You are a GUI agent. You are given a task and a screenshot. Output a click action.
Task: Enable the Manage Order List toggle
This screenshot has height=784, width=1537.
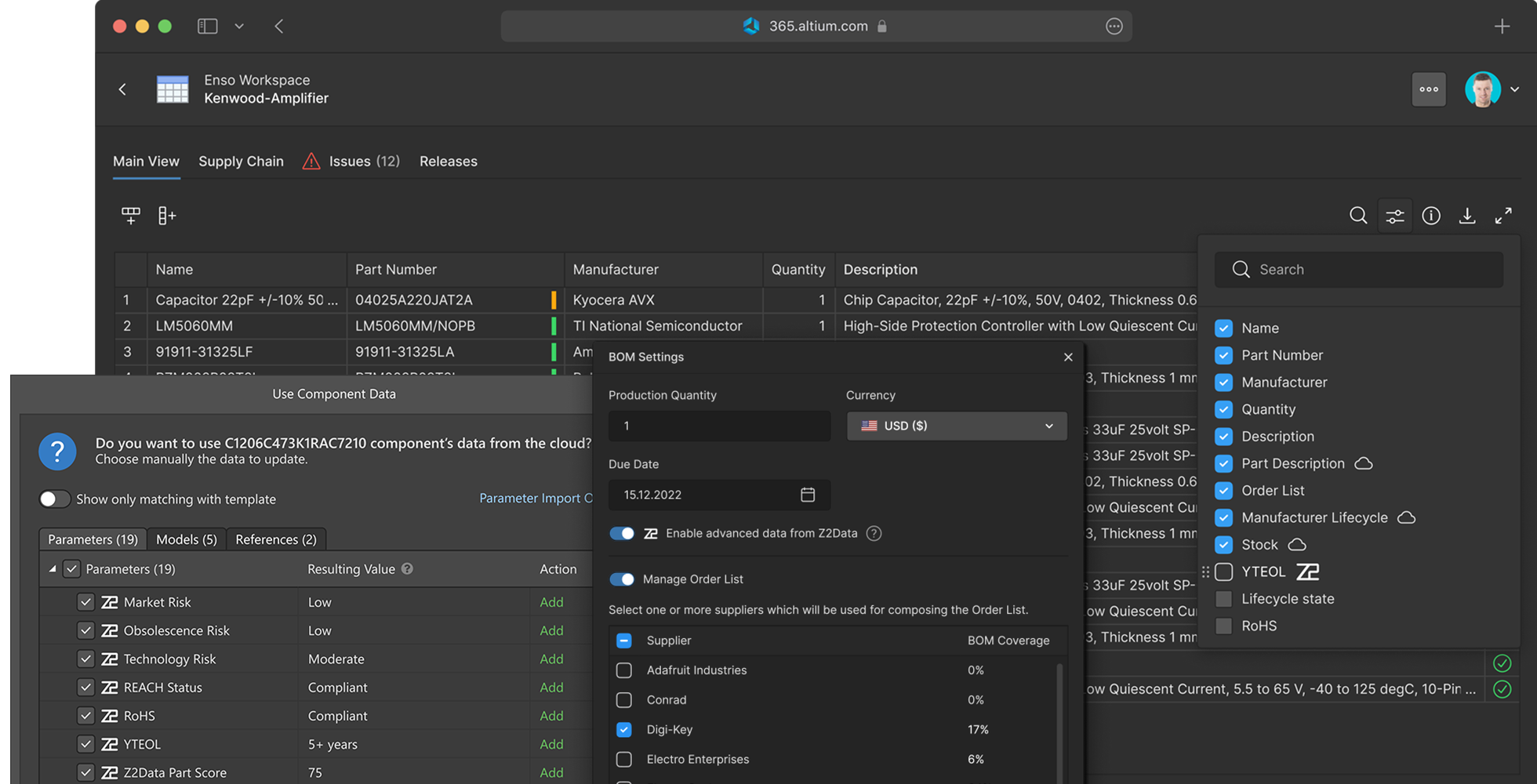[622, 579]
